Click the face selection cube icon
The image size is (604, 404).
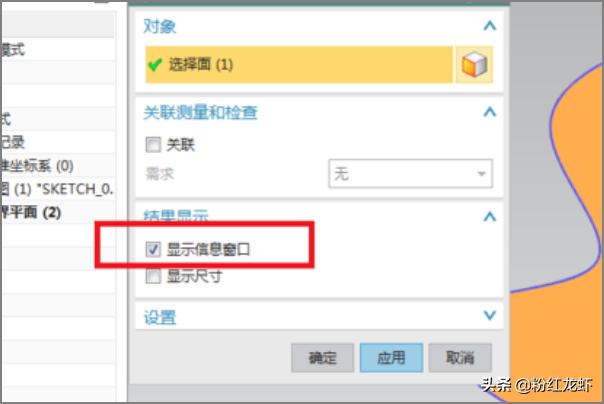click(474, 65)
